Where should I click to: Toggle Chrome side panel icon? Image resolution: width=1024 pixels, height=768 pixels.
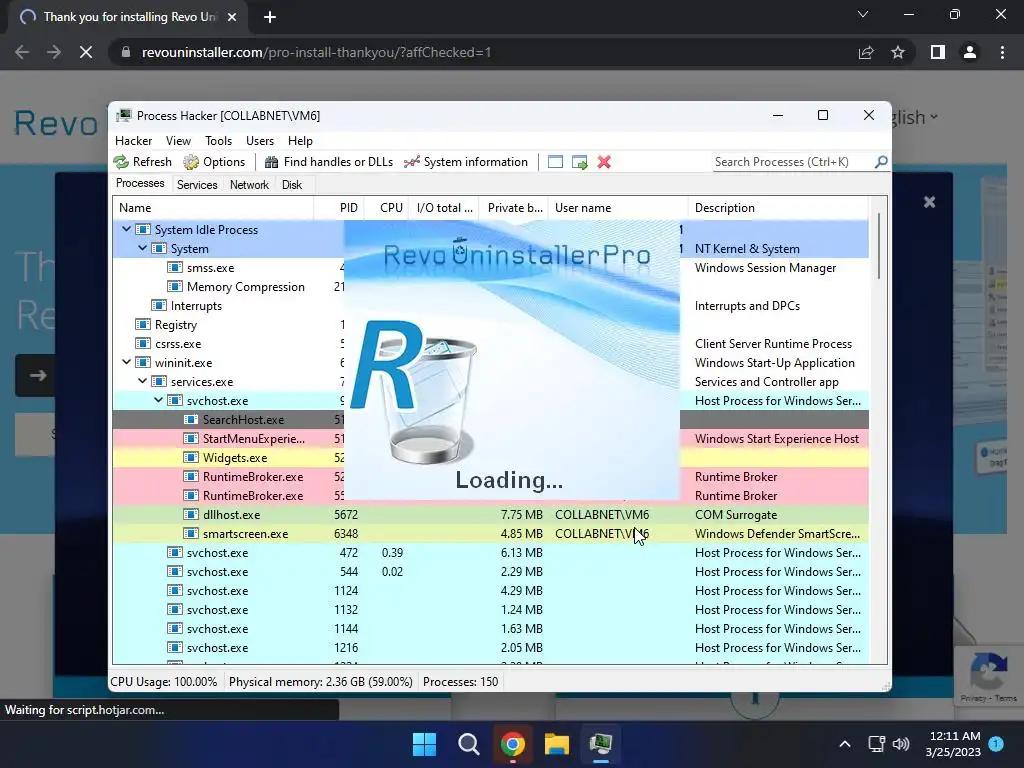pyautogui.click(x=938, y=52)
